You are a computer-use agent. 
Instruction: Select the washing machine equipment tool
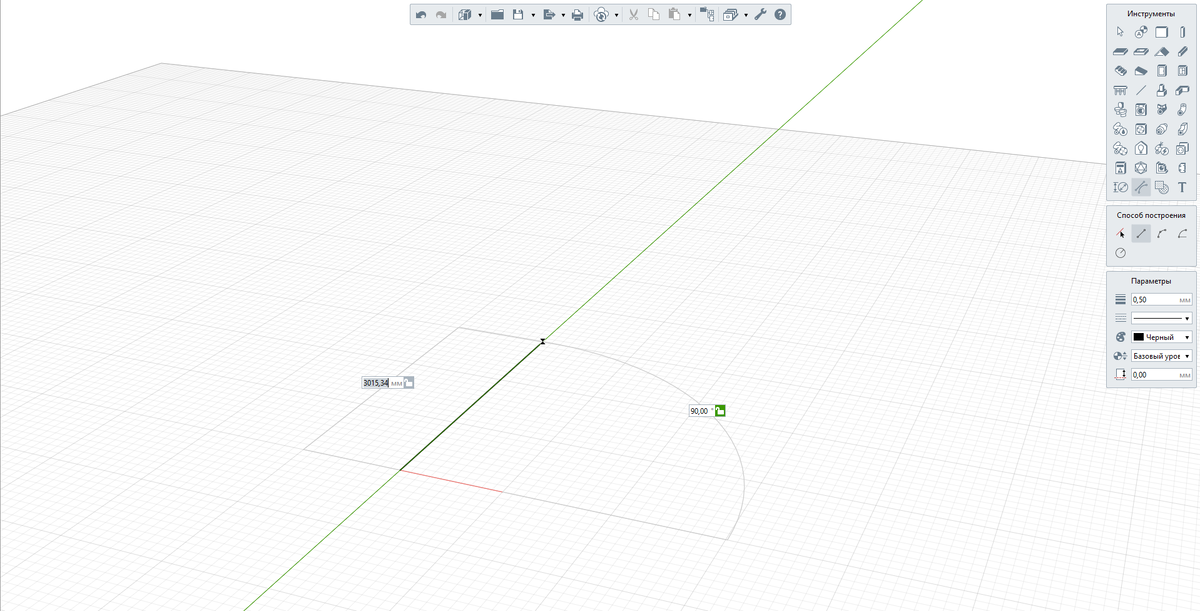[x=1141, y=109]
